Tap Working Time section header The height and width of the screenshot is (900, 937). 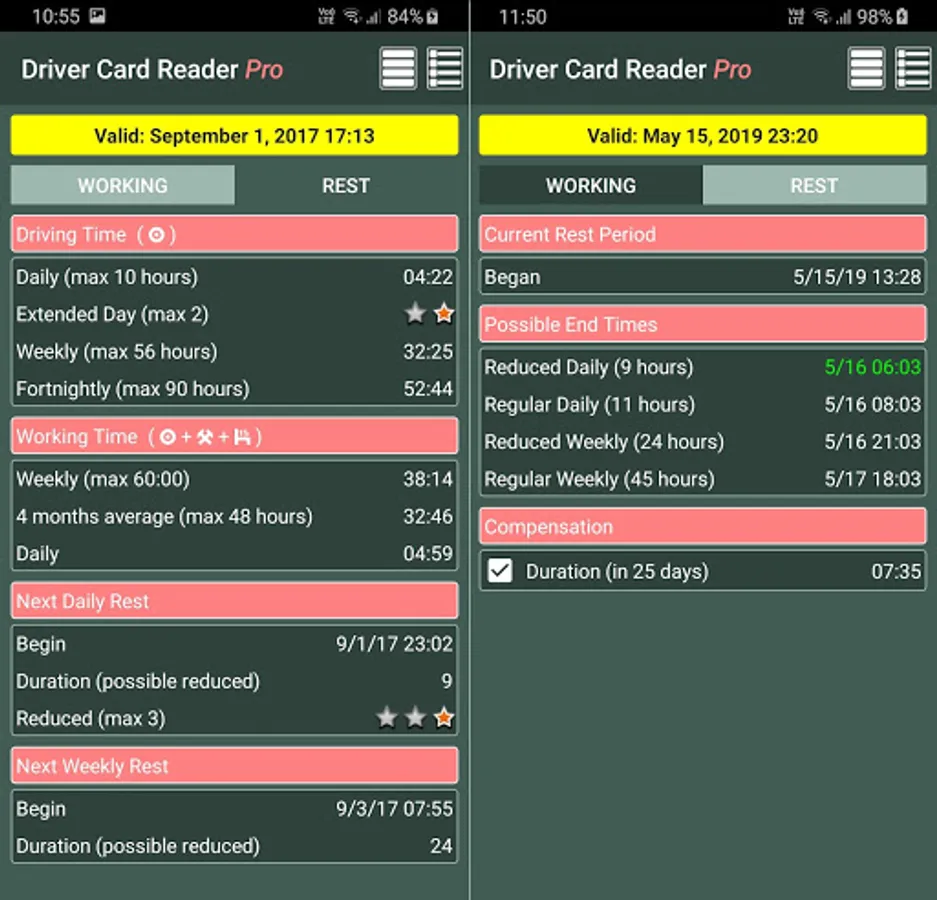click(x=234, y=436)
